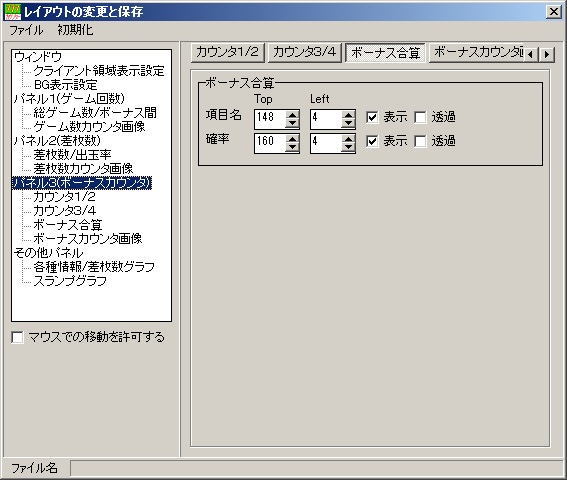Select スランプグラフ tree item
The image size is (567, 480).
(70, 281)
